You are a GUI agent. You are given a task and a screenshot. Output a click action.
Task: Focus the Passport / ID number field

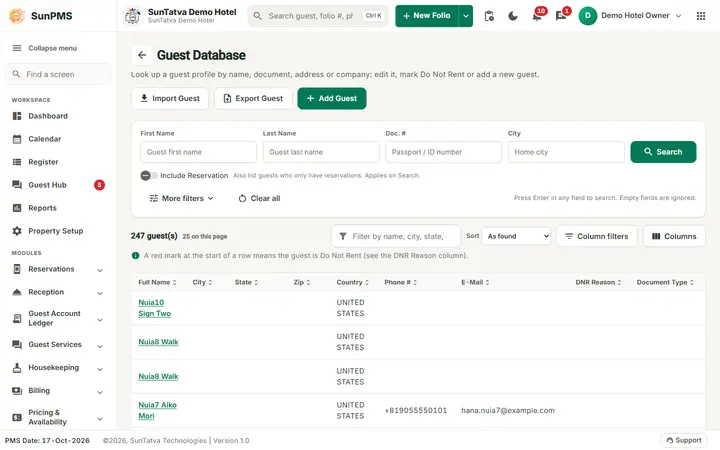444,152
